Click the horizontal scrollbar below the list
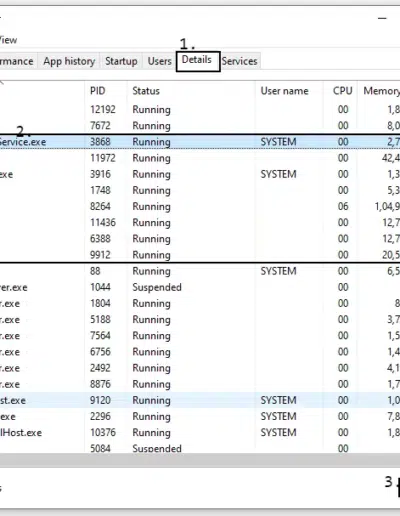The image size is (400, 516). point(200,460)
